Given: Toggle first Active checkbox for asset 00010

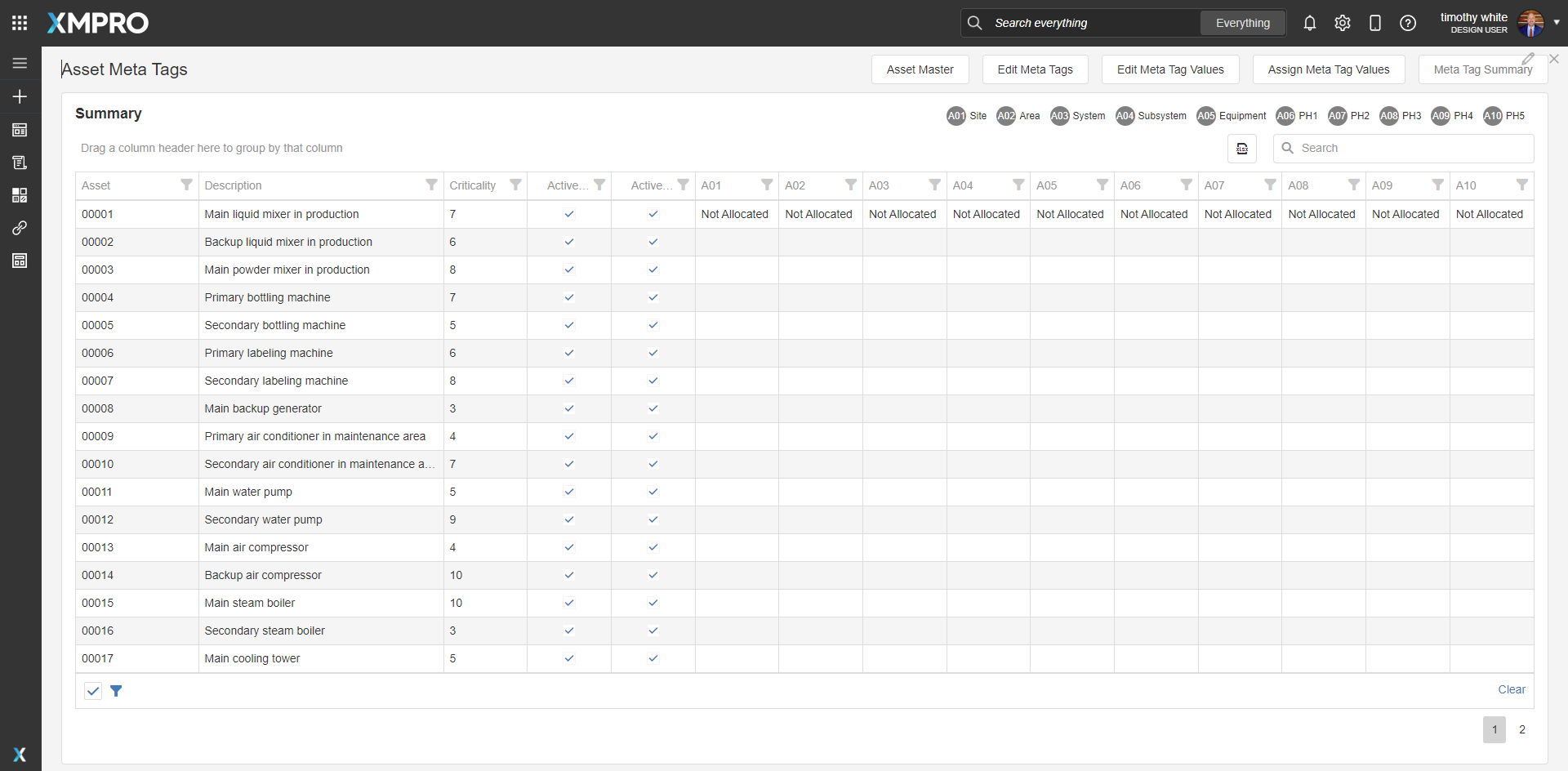Looking at the screenshot, I should (x=569, y=464).
